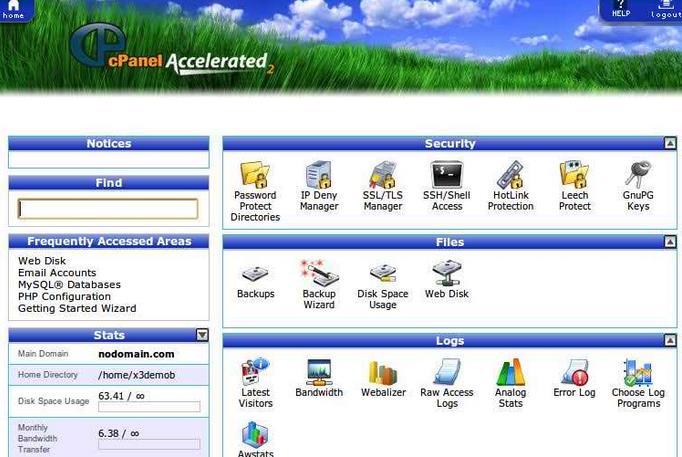Open Web Disk in Frequently Accessed Areas

click(42, 261)
